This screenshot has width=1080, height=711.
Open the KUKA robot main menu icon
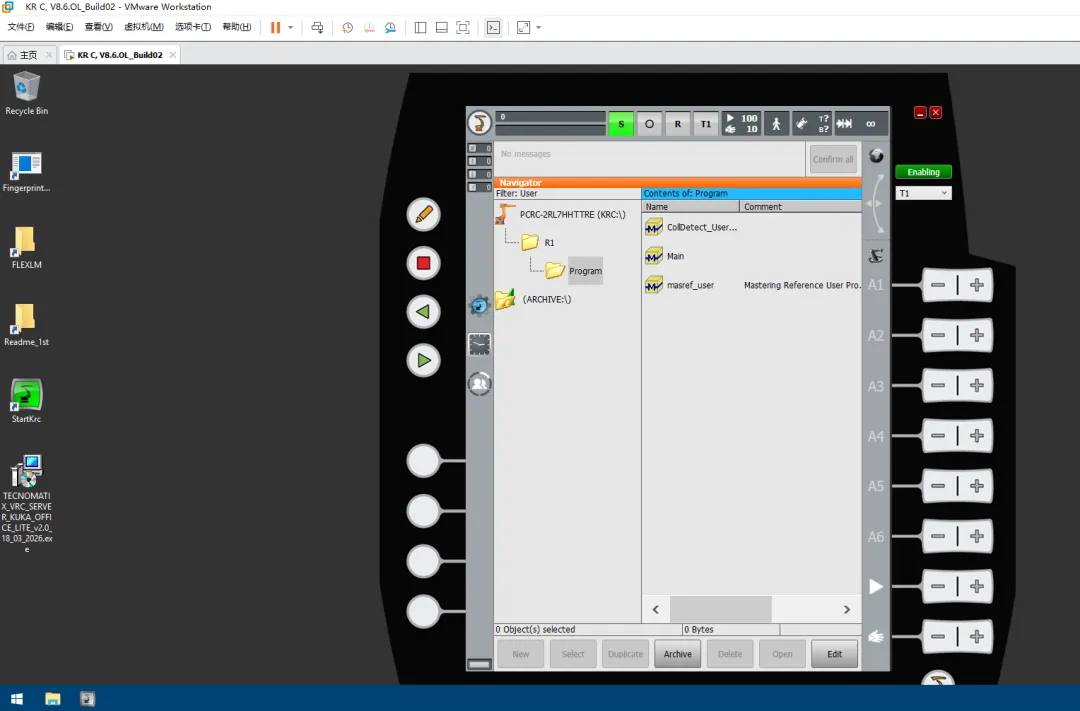coord(479,123)
